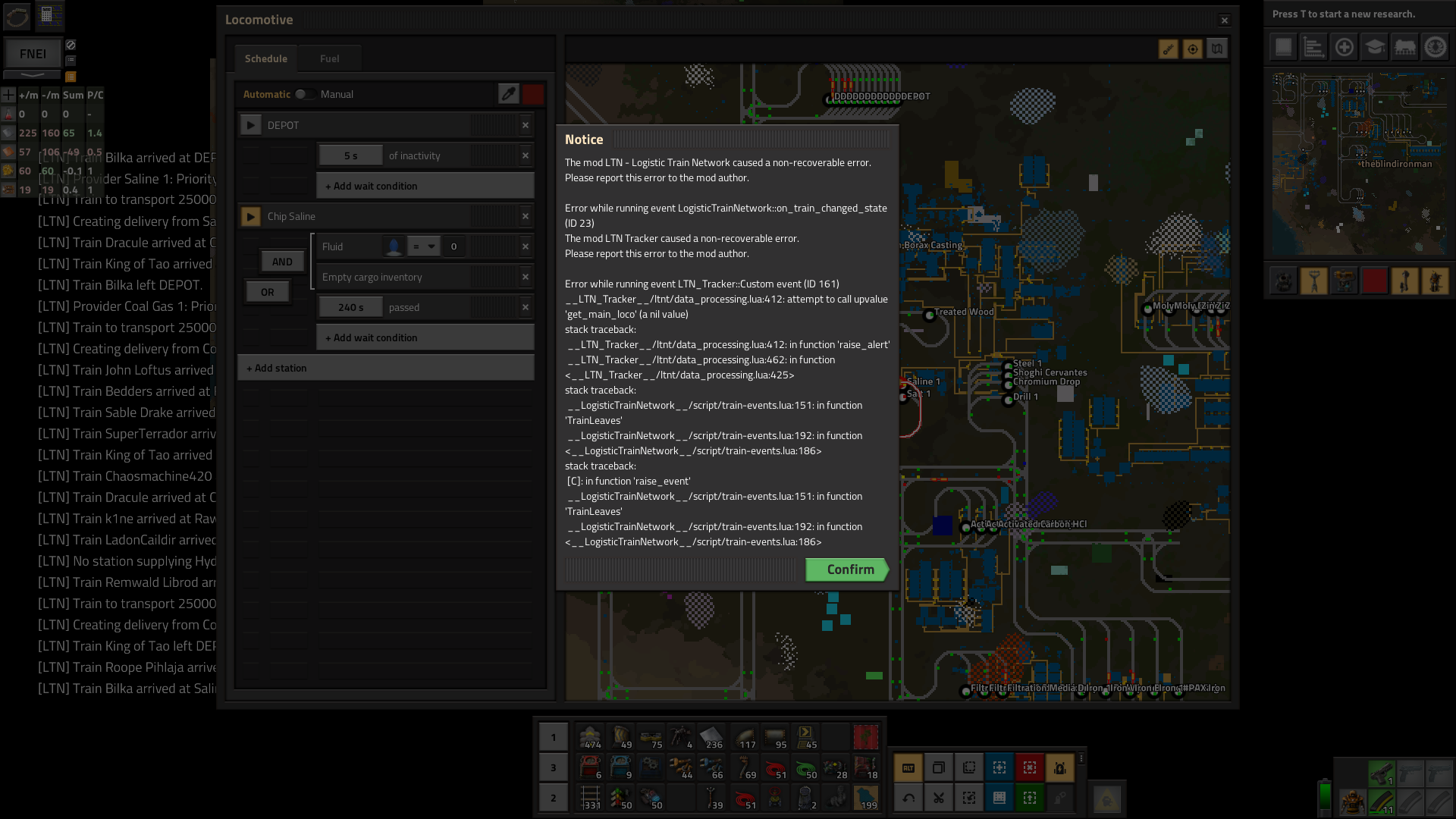1456x819 pixels.
Task: Toggle the OR condition connector
Action: [x=267, y=292]
